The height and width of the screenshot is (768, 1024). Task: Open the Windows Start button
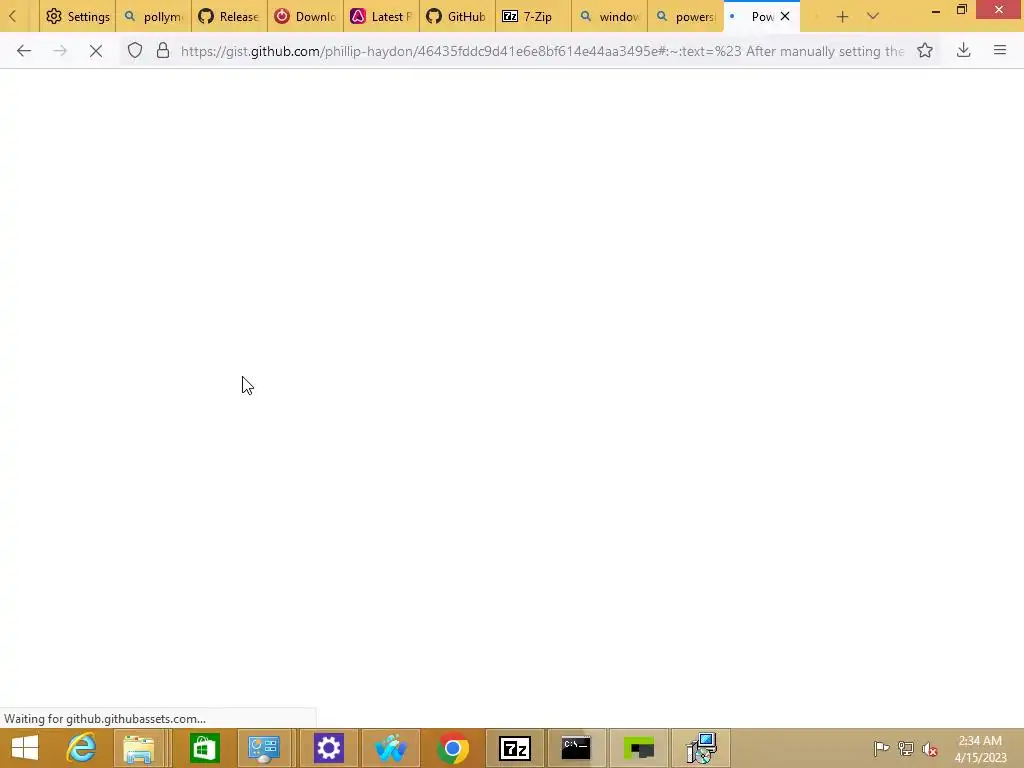point(25,748)
